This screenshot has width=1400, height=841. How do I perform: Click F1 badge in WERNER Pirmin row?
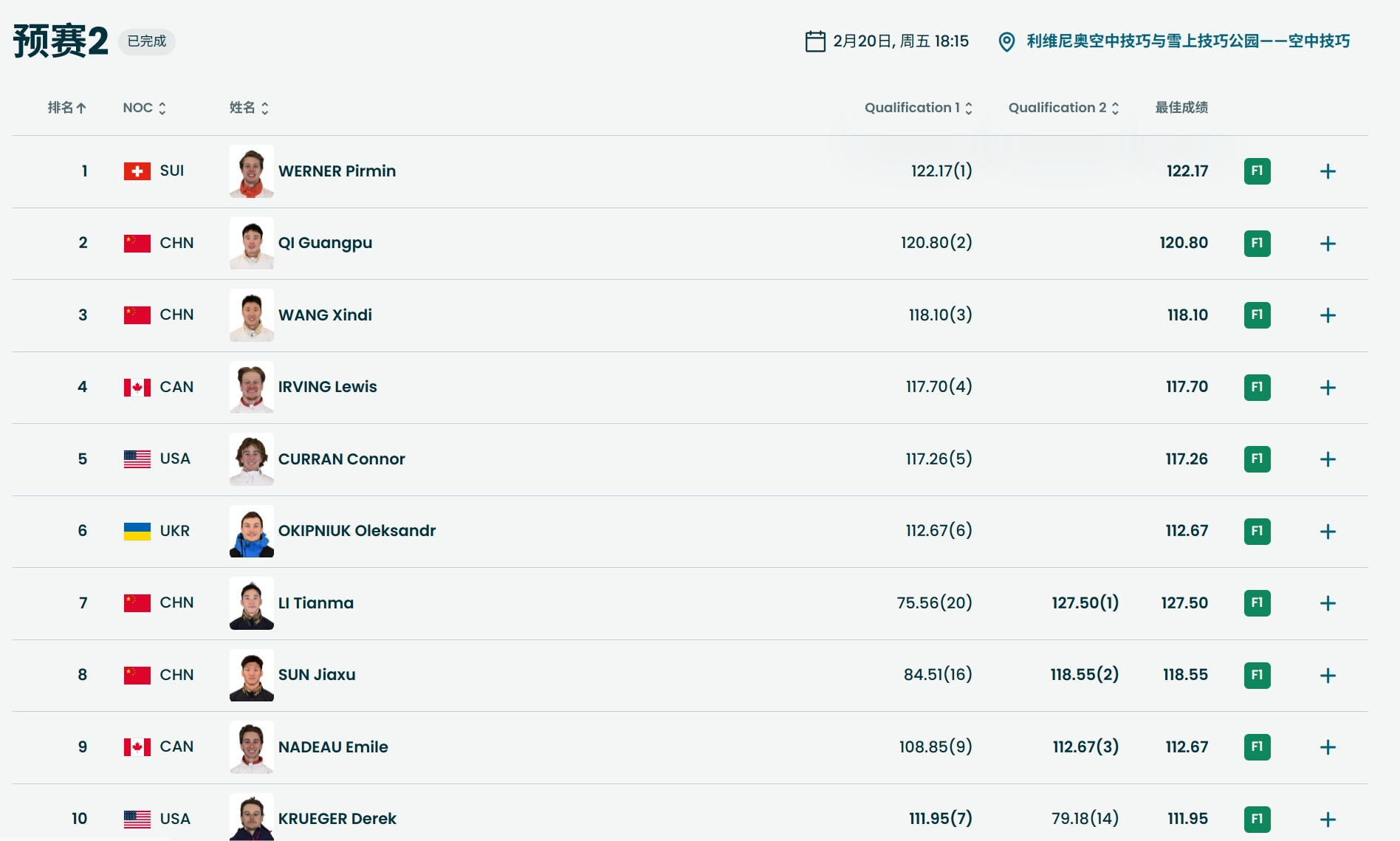pyautogui.click(x=1257, y=171)
